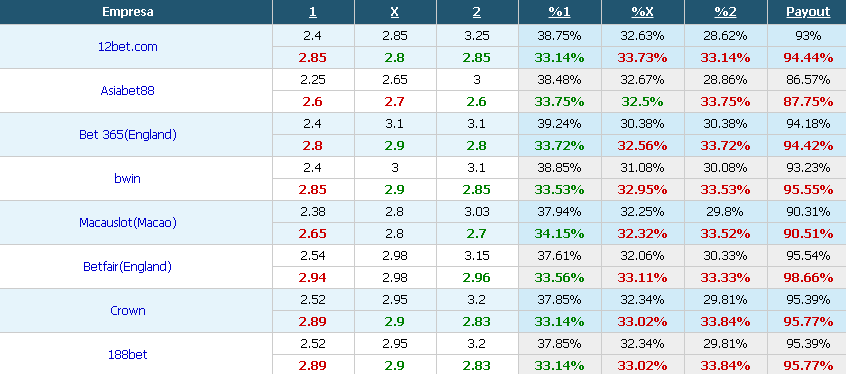Sort by the %1 column header
This screenshot has width=846, height=374.
pos(560,12)
